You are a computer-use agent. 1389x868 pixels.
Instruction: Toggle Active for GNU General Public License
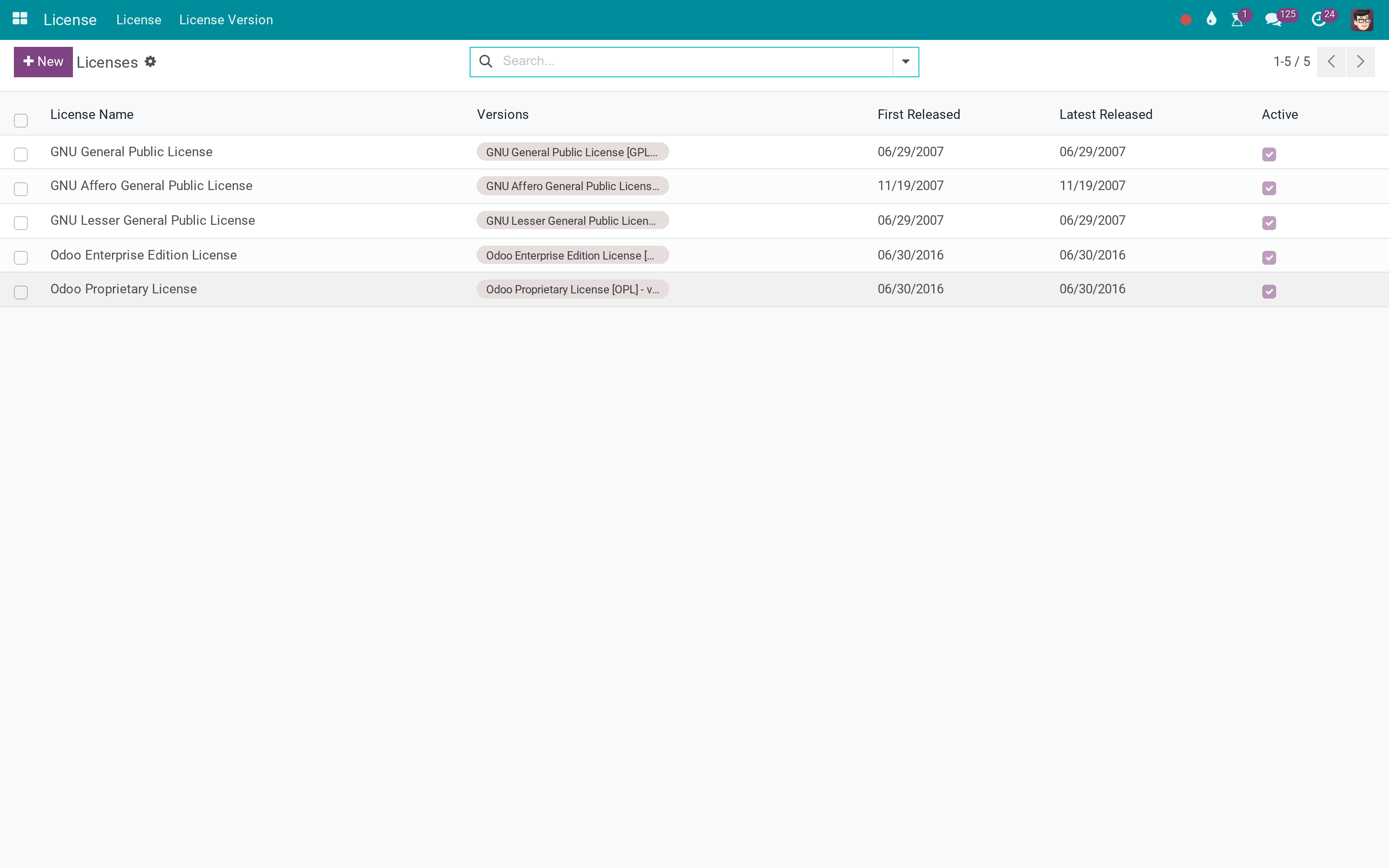[x=1269, y=155]
